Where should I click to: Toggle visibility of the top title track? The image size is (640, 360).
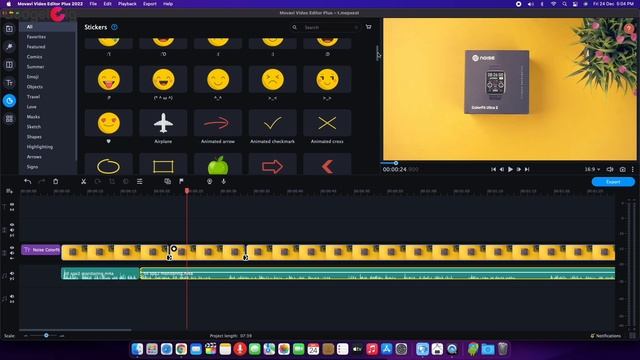tap(12, 204)
